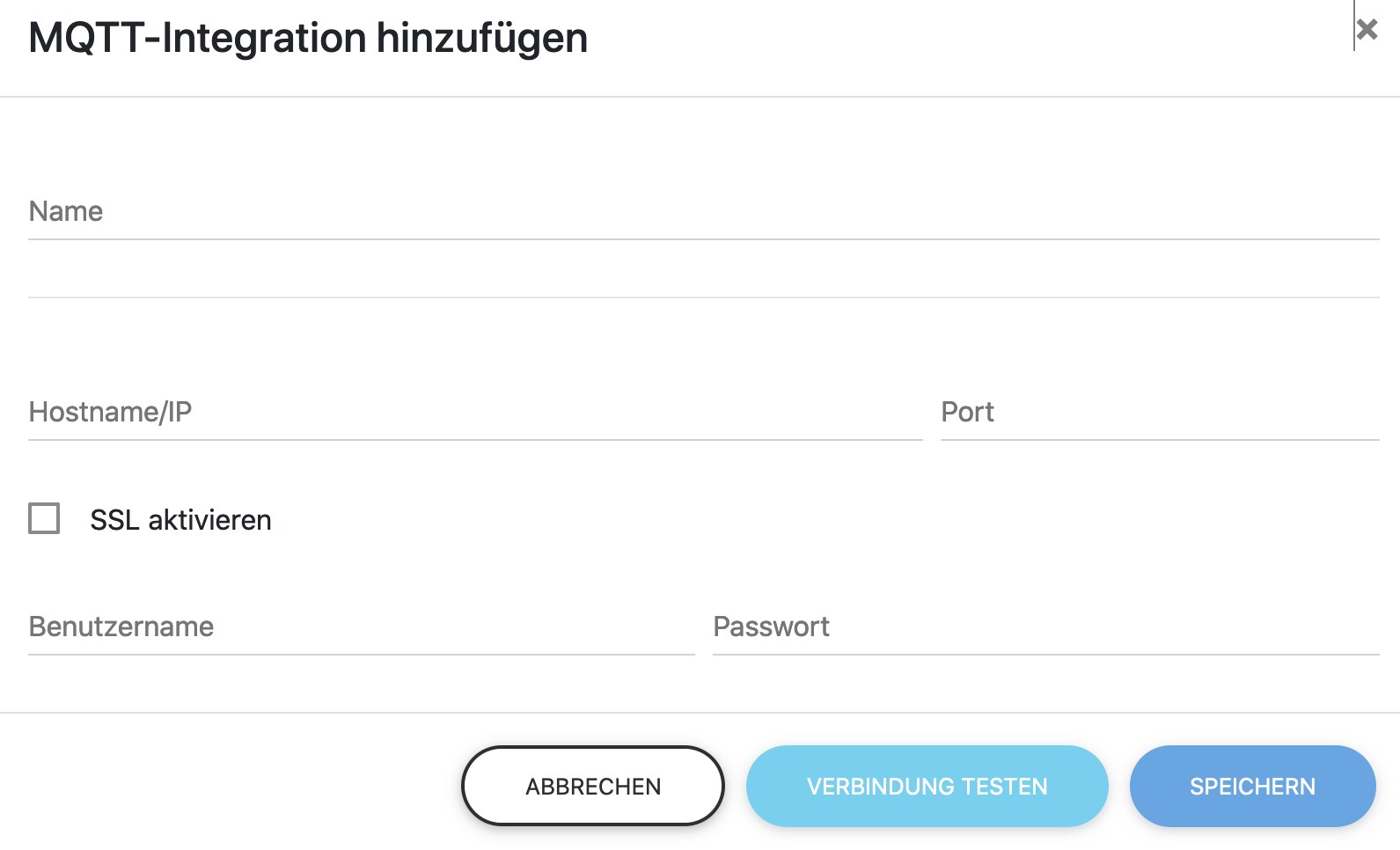This screenshot has width=1400, height=850.
Task: Click the empty field below Name
Action: point(704,275)
